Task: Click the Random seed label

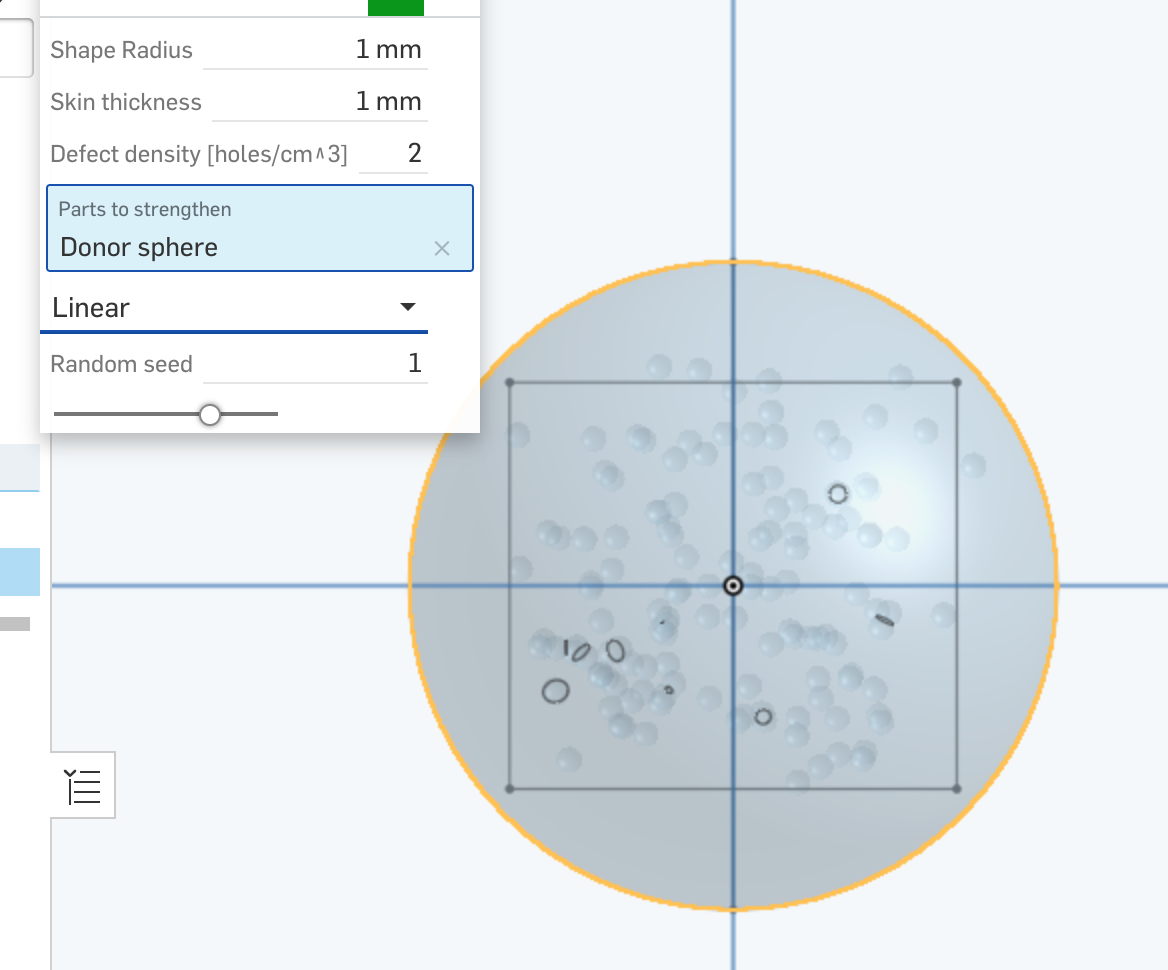Action: (x=121, y=364)
